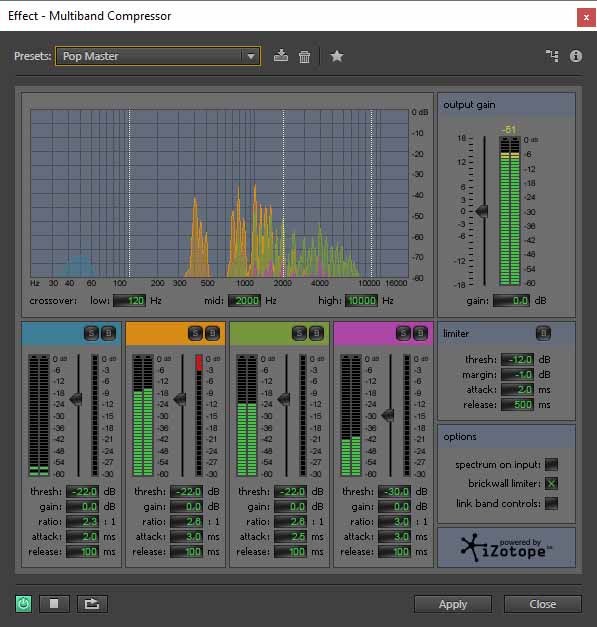Click the output gain slider handle
Image resolution: width=597 pixels, height=627 pixels.
coord(482,211)
